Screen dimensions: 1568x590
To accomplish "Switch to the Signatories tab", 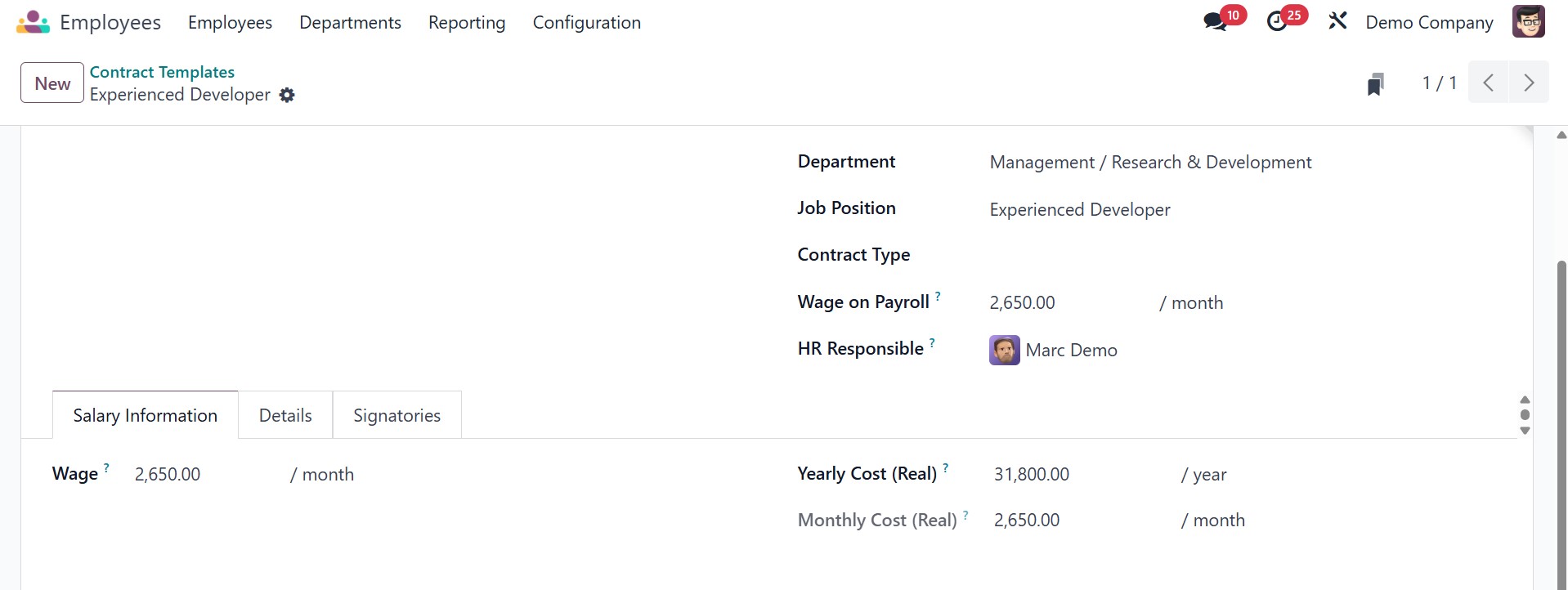I will [x=396, y=415].
